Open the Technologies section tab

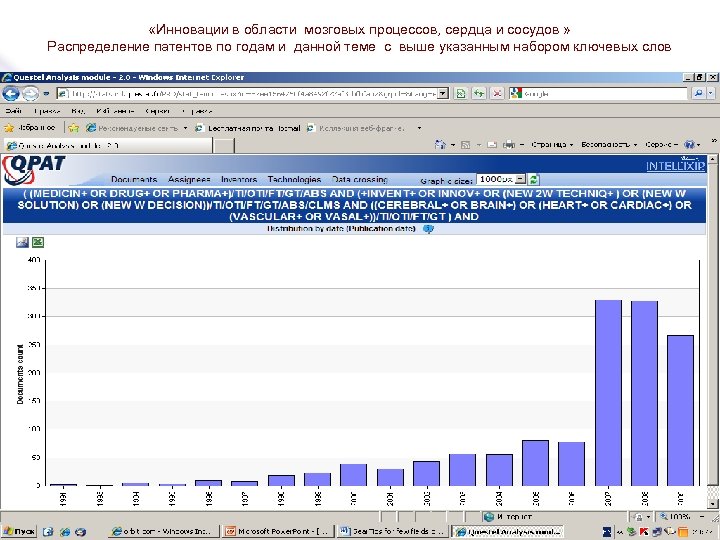click(294, 180)
